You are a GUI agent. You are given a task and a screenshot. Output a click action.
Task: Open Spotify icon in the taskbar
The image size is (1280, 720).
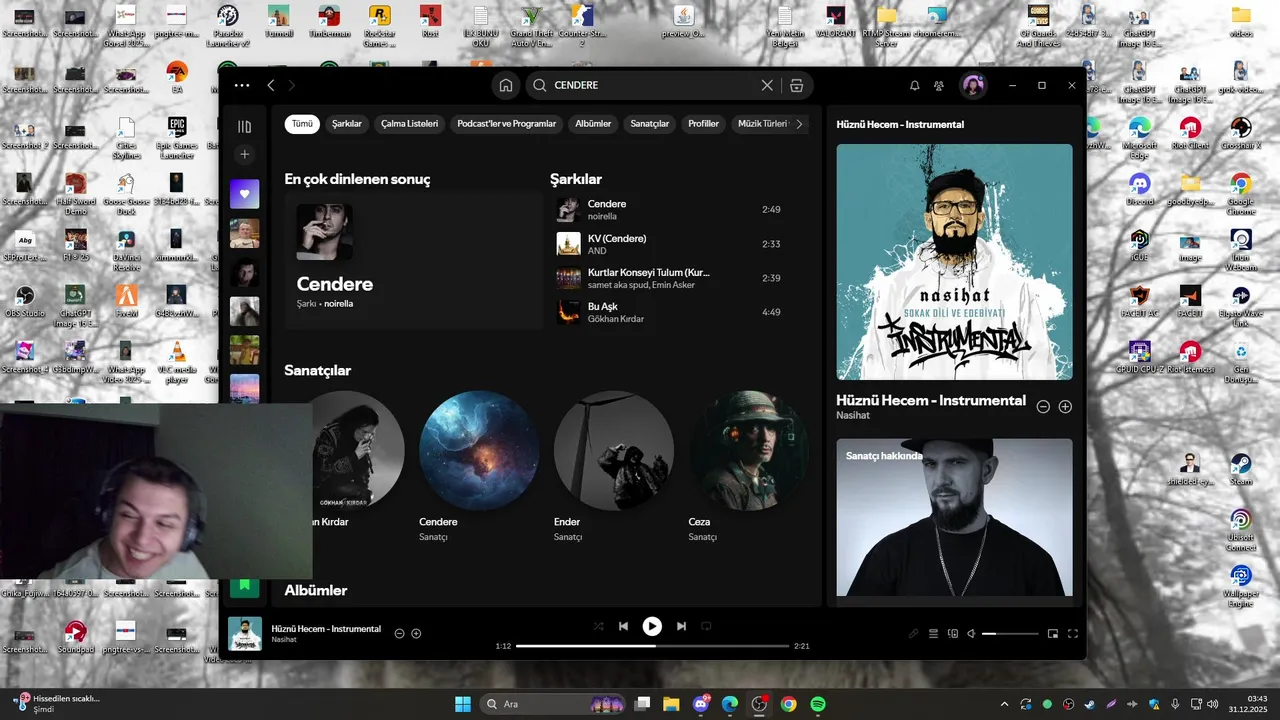[818, 704]
